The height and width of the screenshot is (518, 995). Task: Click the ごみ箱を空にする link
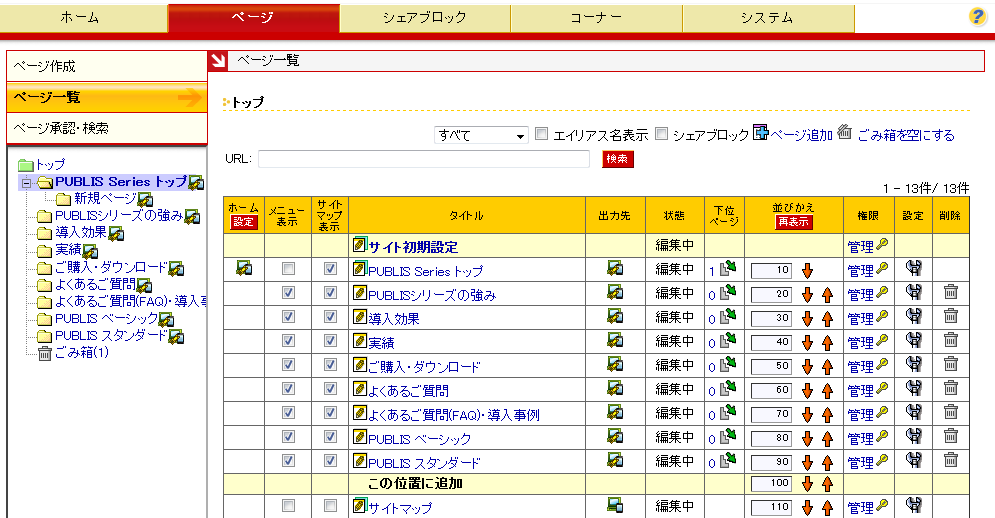point(905,135)
